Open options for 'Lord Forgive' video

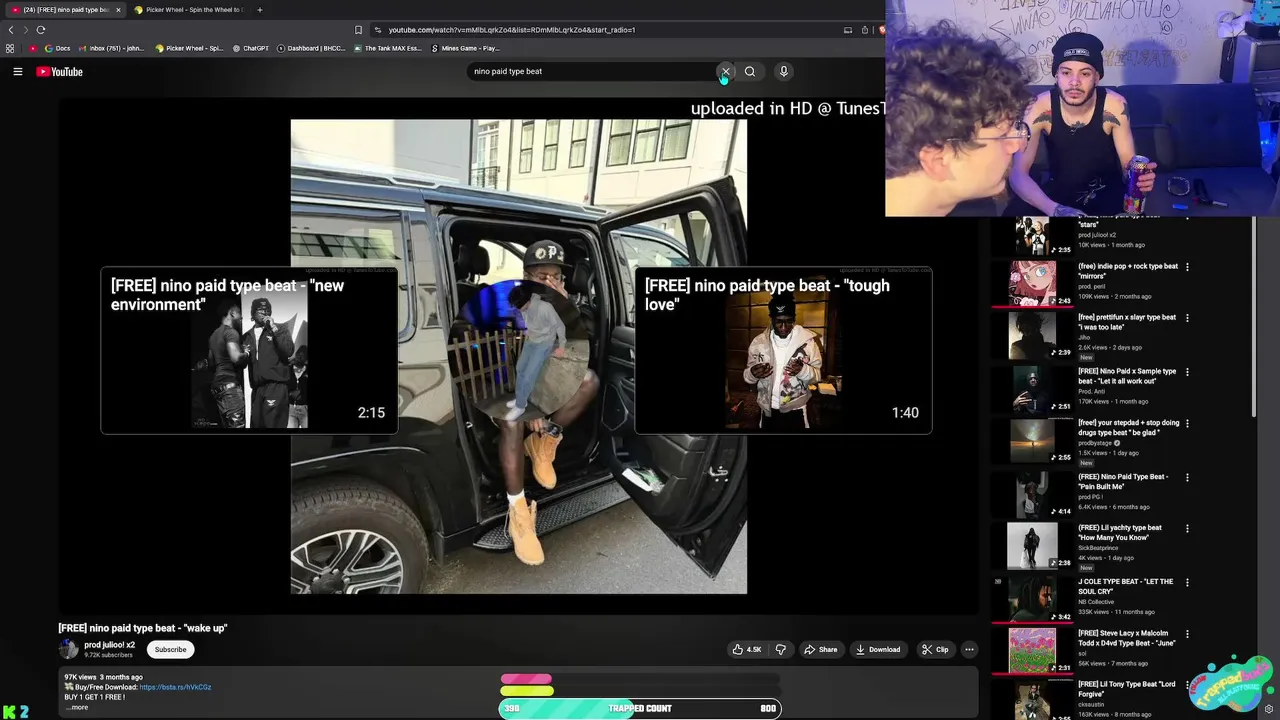tap(1187, 685)
